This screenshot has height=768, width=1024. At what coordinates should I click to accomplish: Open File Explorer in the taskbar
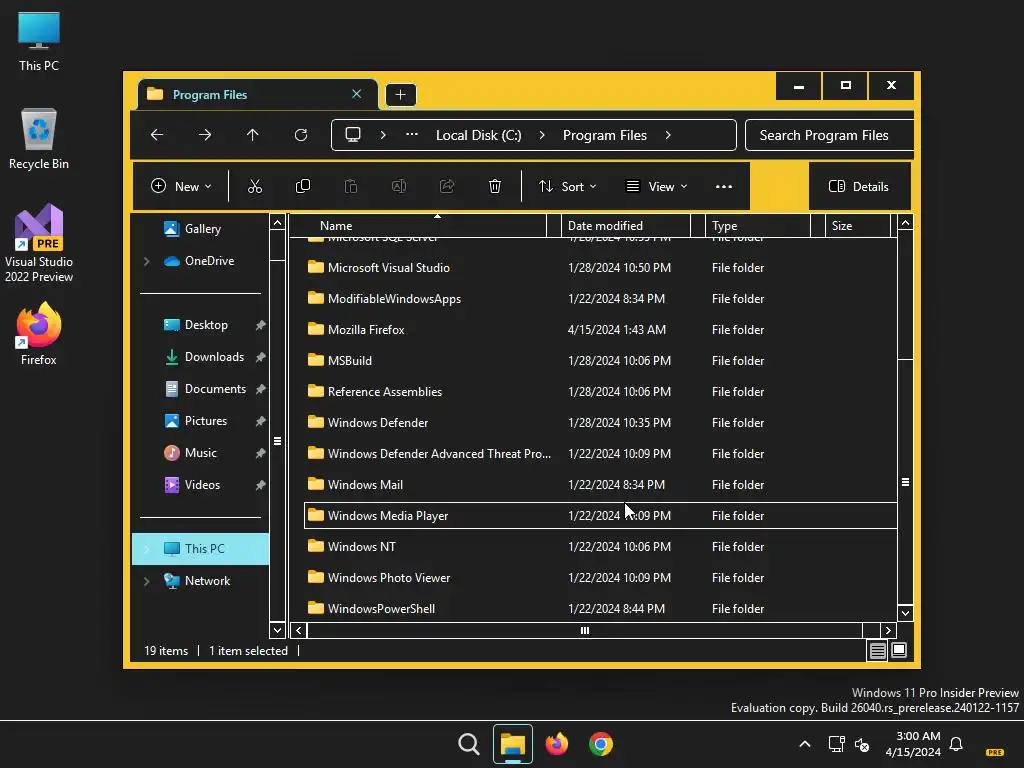[513, 744]
